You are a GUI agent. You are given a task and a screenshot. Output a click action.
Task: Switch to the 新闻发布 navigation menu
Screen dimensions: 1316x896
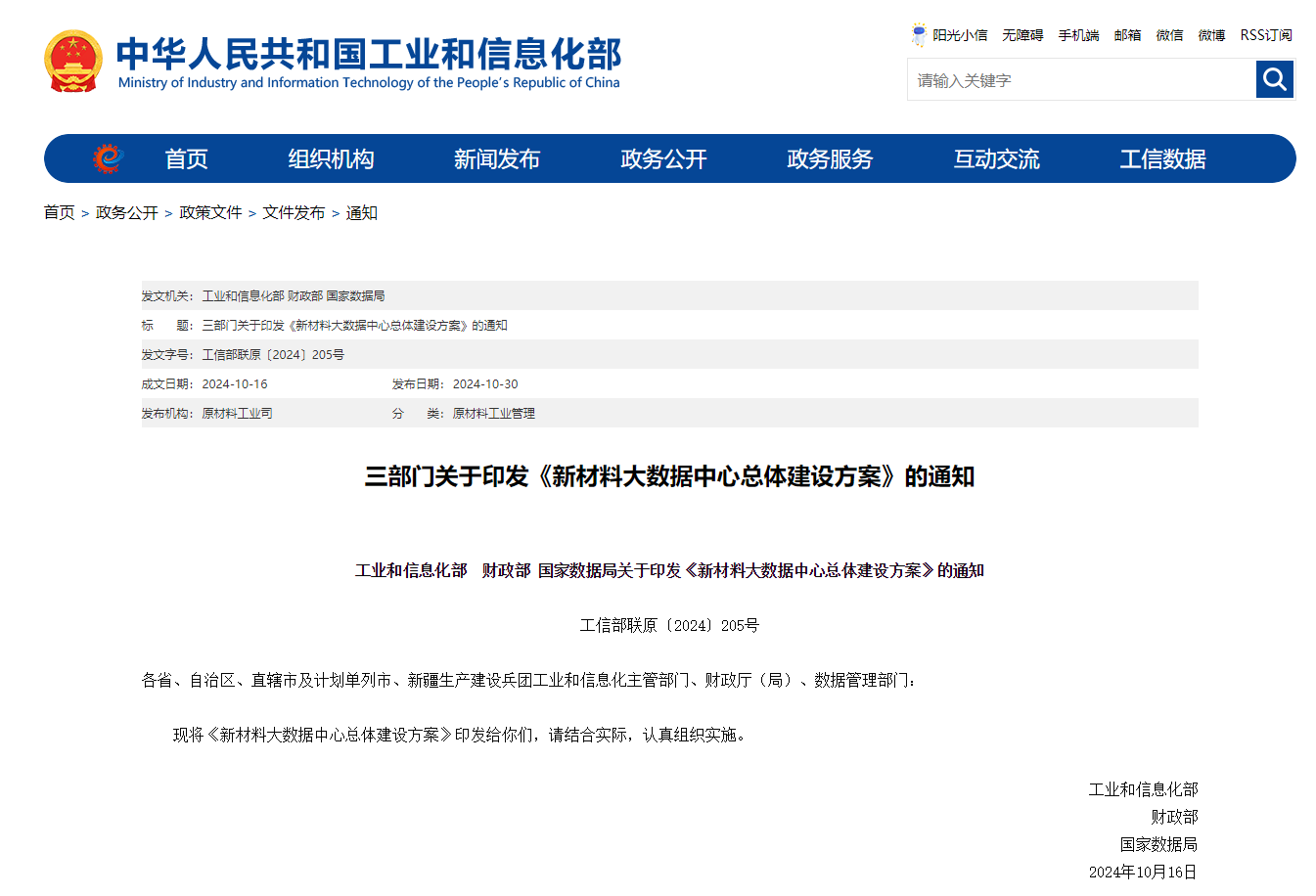pos(498,158)
